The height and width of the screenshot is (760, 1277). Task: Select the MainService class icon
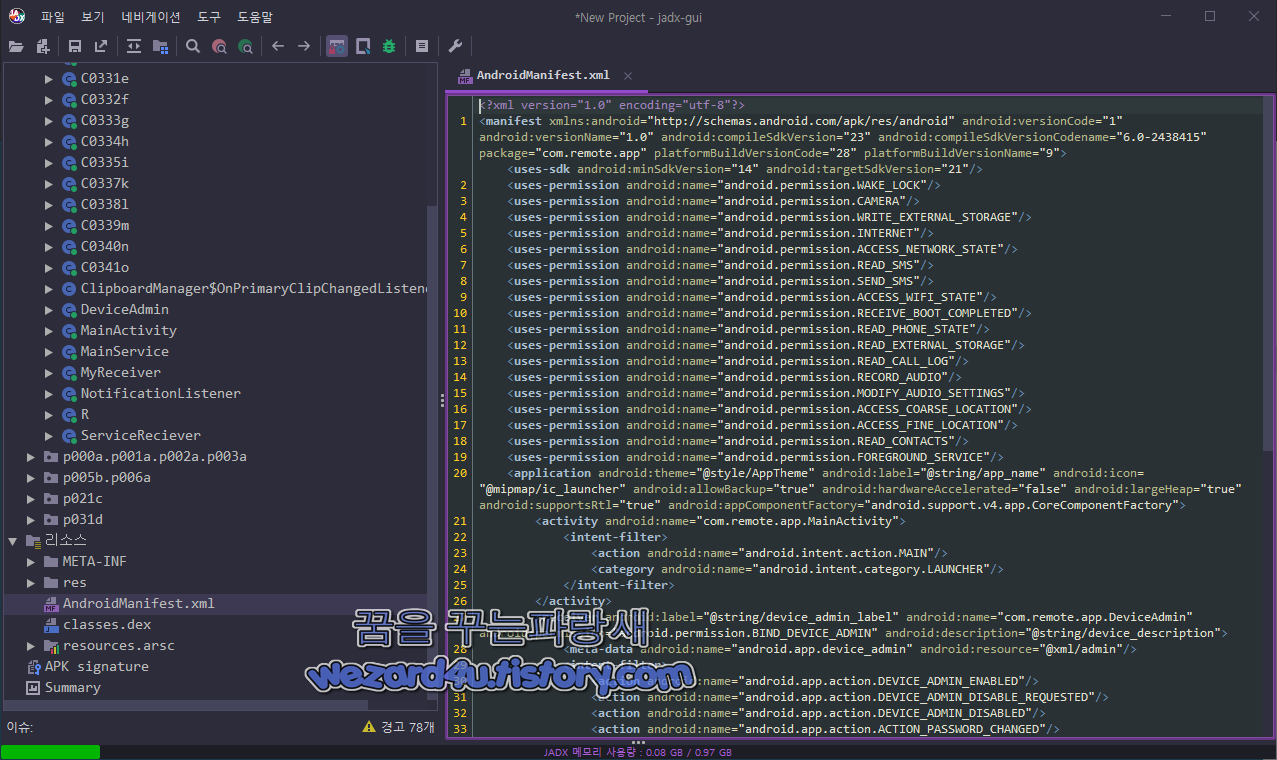pyautogui.click(x=69, y=351)
